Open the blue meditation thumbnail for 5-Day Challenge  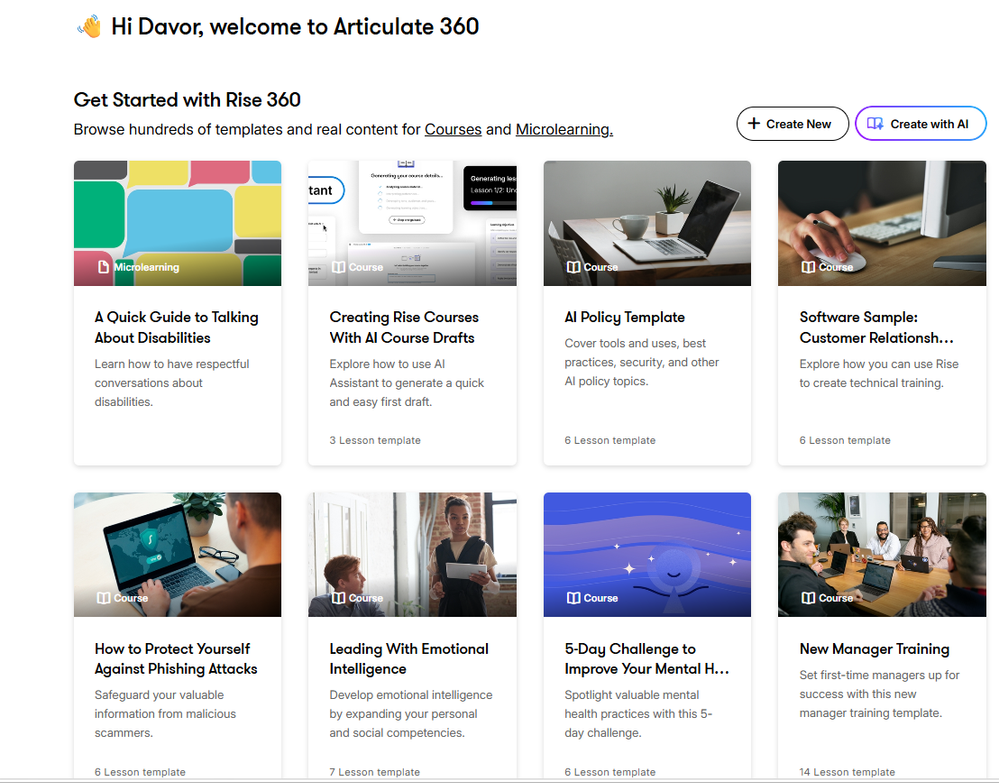point(647,554)
